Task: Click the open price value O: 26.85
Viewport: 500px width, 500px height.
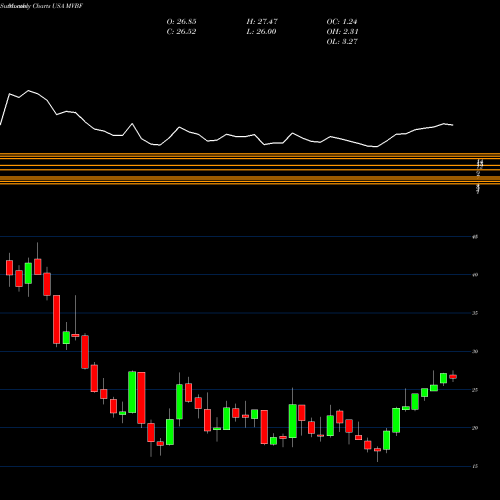Action: pos(181,22)
